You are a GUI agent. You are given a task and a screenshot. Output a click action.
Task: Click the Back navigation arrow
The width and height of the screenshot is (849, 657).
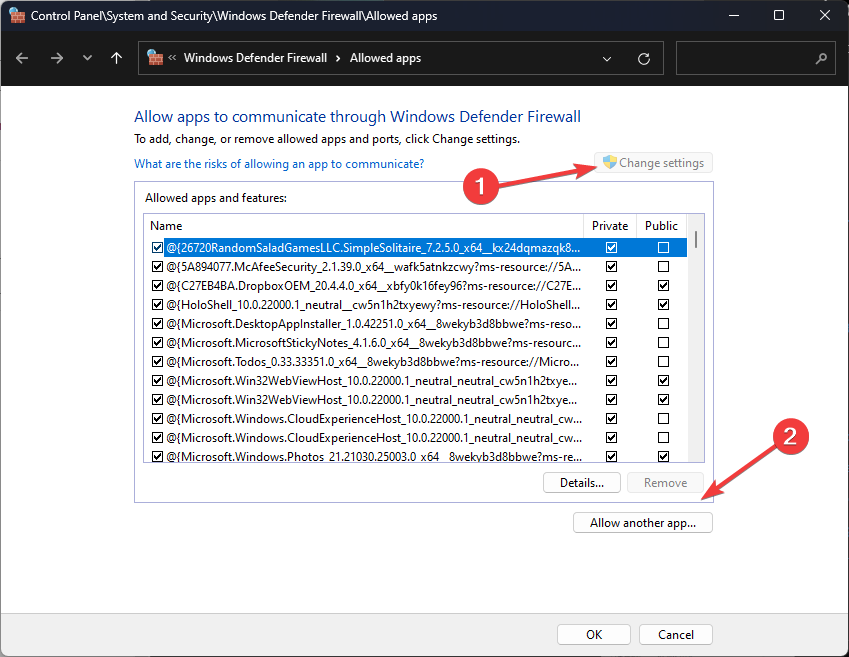[x=22, y=58]
